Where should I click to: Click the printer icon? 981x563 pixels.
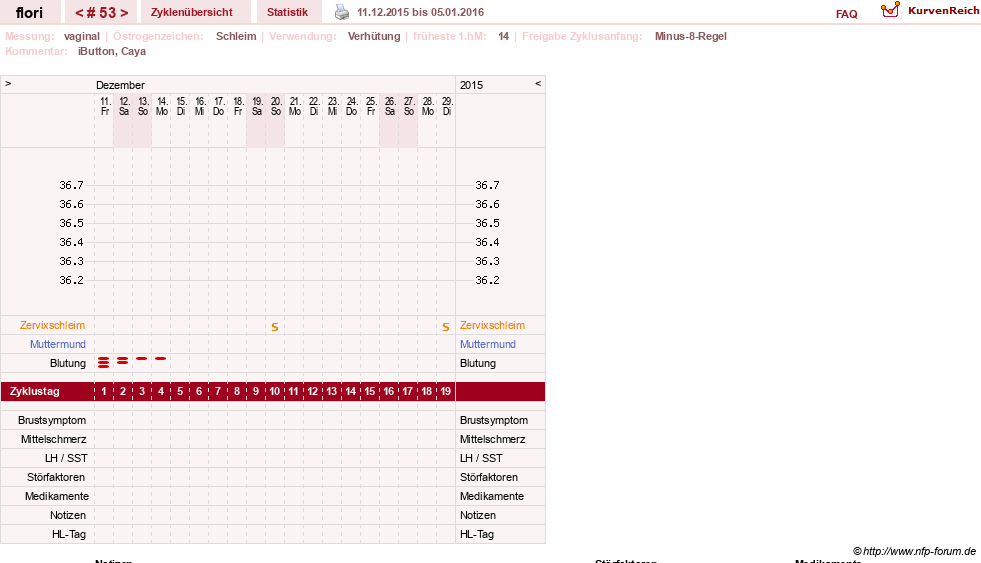(x=342, y=12)
